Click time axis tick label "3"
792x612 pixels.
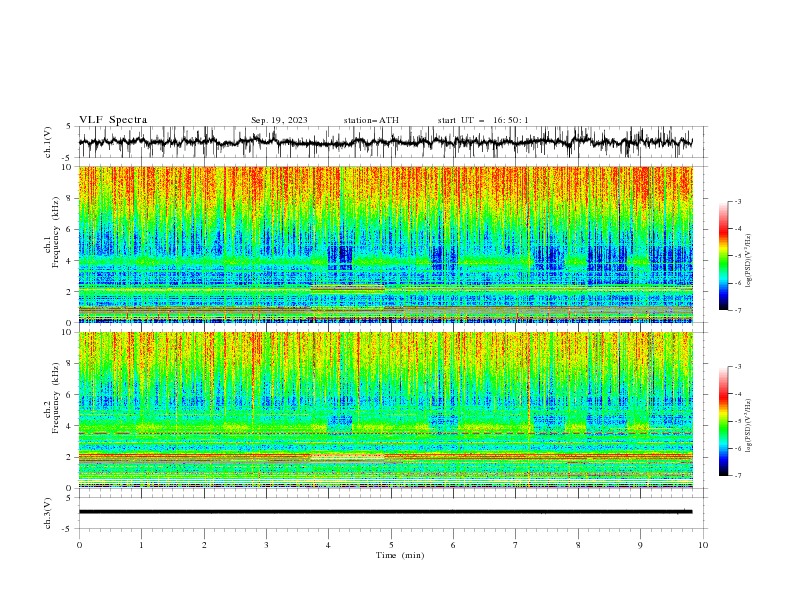(266, 545)
